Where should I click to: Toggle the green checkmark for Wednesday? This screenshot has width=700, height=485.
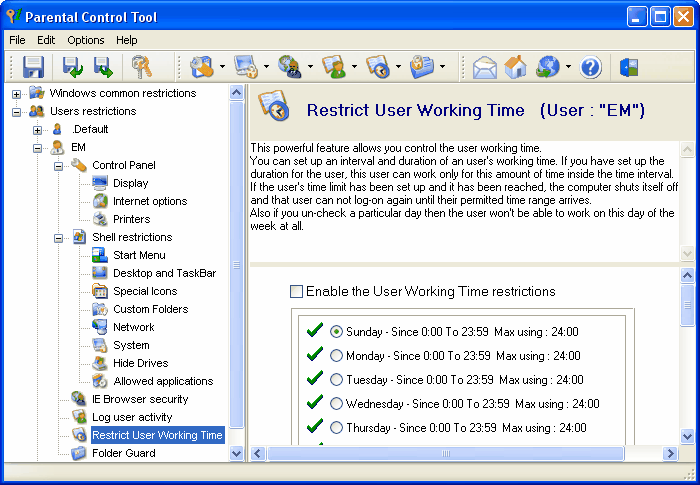[x=315, y=402]
